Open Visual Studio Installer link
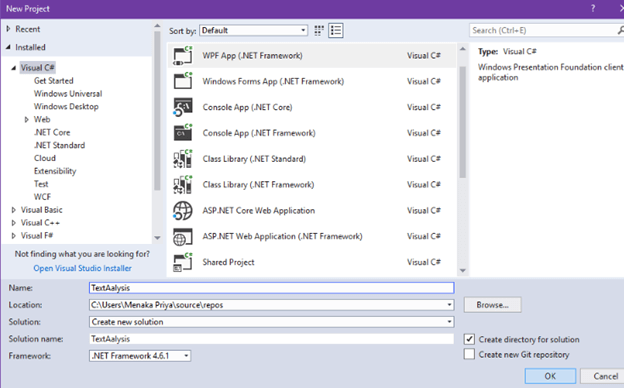The height and width of the screenshot is (388, 624). point(82,268)
